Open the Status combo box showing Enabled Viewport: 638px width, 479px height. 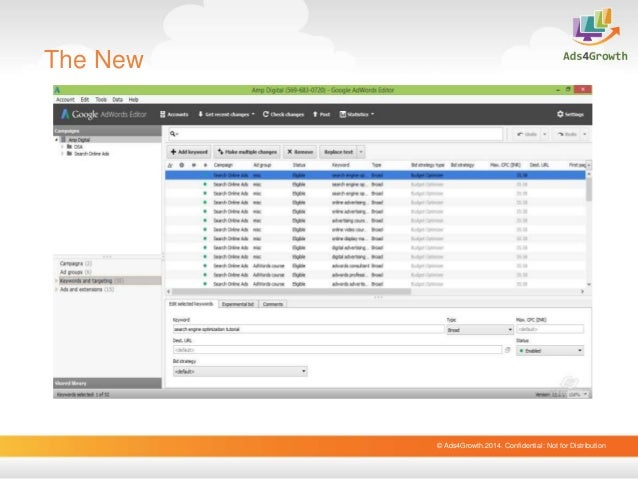(x=550, y=351)
